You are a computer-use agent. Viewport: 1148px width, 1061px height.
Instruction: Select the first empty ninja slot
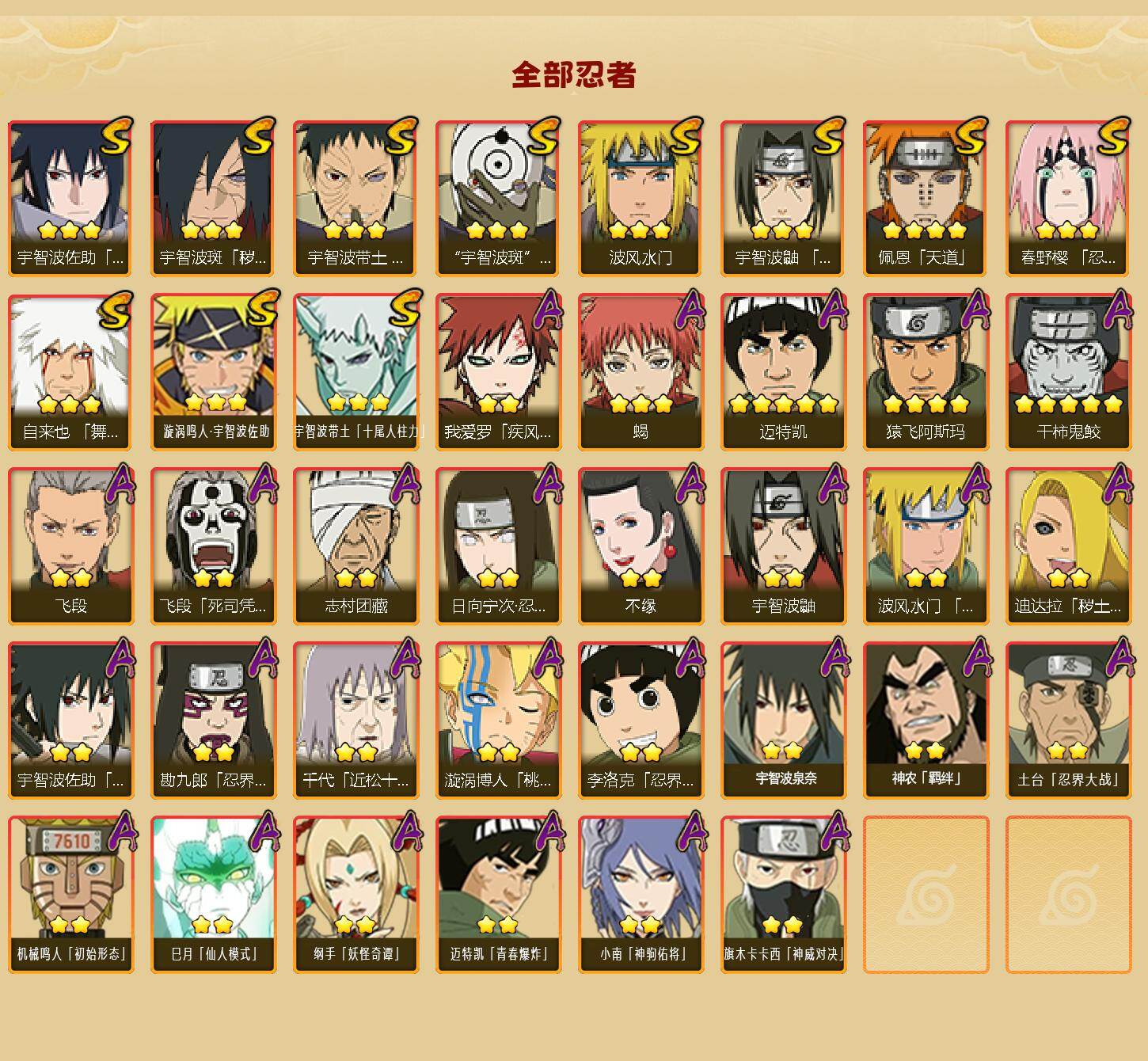(926, 895)
